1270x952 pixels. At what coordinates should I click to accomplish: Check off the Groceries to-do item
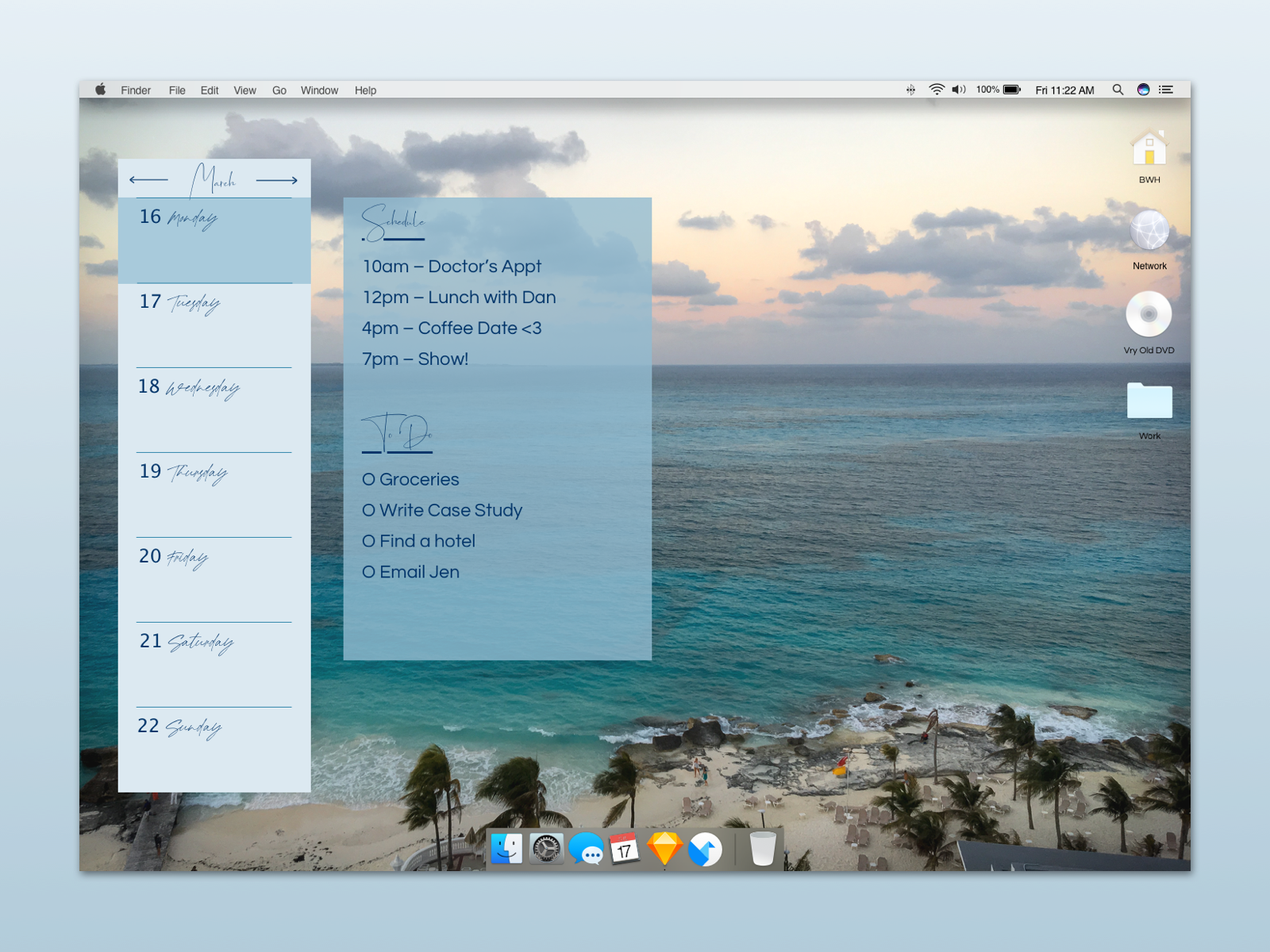(x=368, y=479)
